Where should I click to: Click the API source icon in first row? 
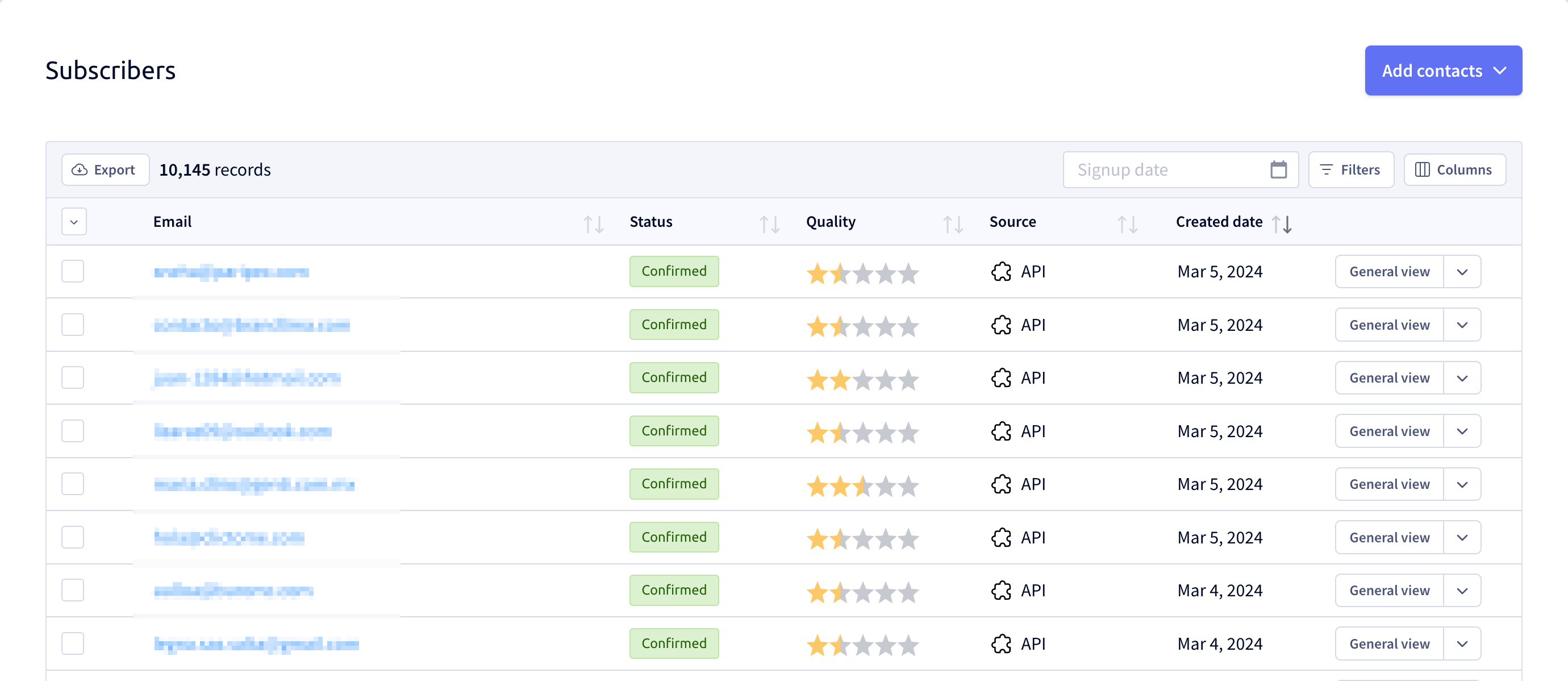(x=1001, y=271)
